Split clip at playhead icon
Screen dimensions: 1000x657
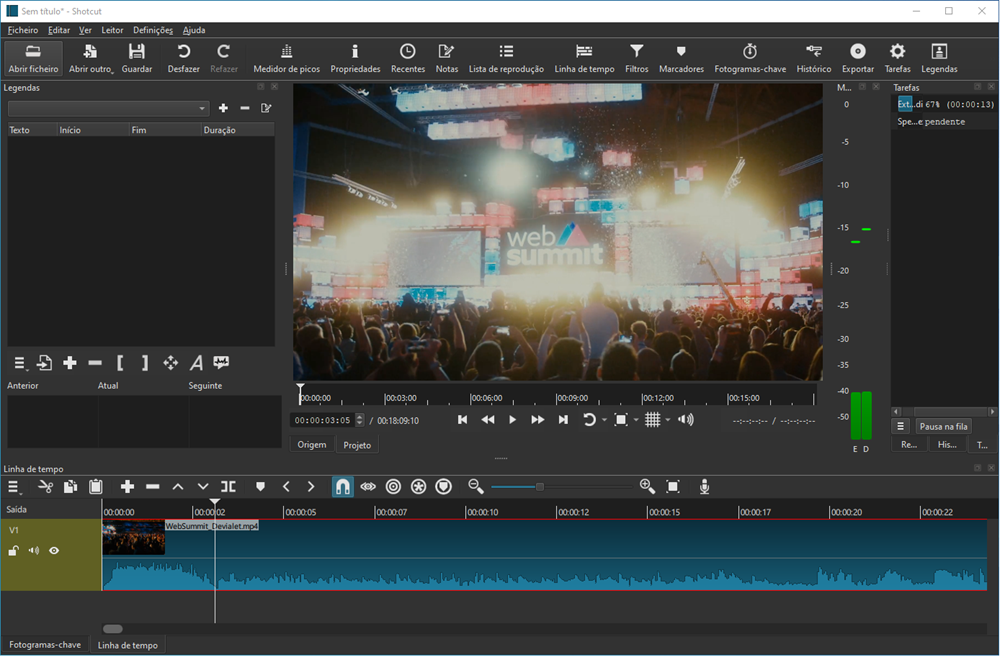[x=228, y=487]
